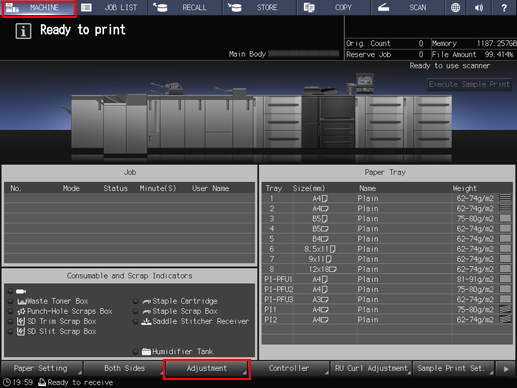Click the Memory value 1187.257GB
The height and width of the screenshot is (388, 517).
pyautogui.click(x=496, y=43)
